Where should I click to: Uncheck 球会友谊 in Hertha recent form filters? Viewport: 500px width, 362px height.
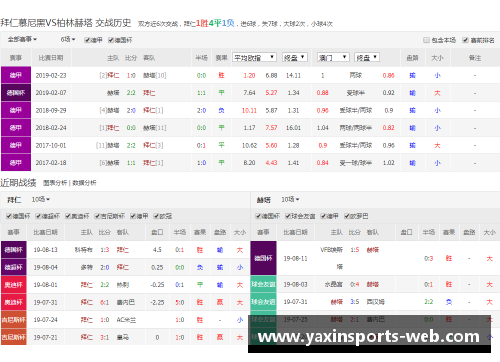click(288, 216)
